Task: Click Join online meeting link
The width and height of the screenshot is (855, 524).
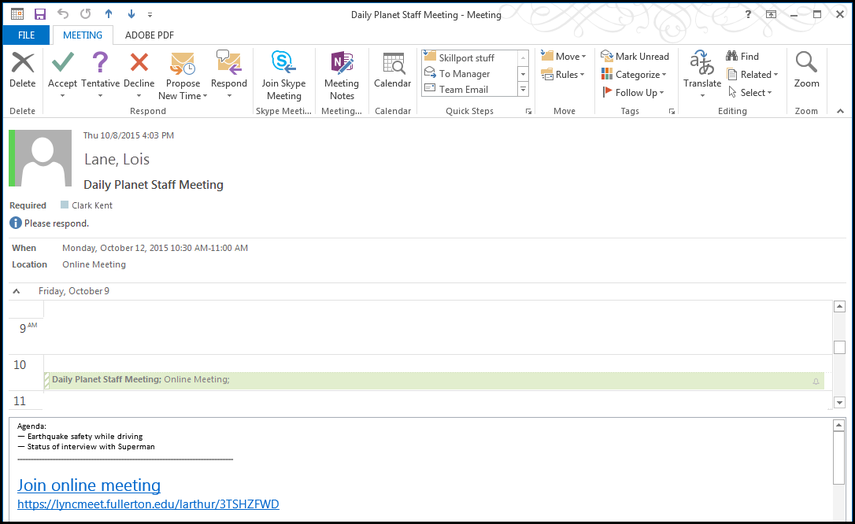Action: [89, 485]
